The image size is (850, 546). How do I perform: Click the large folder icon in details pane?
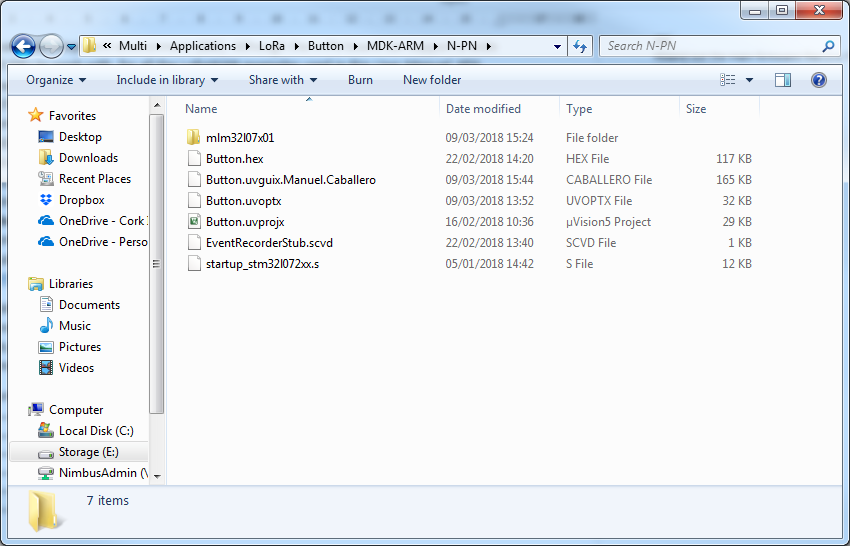coord(45,510)
